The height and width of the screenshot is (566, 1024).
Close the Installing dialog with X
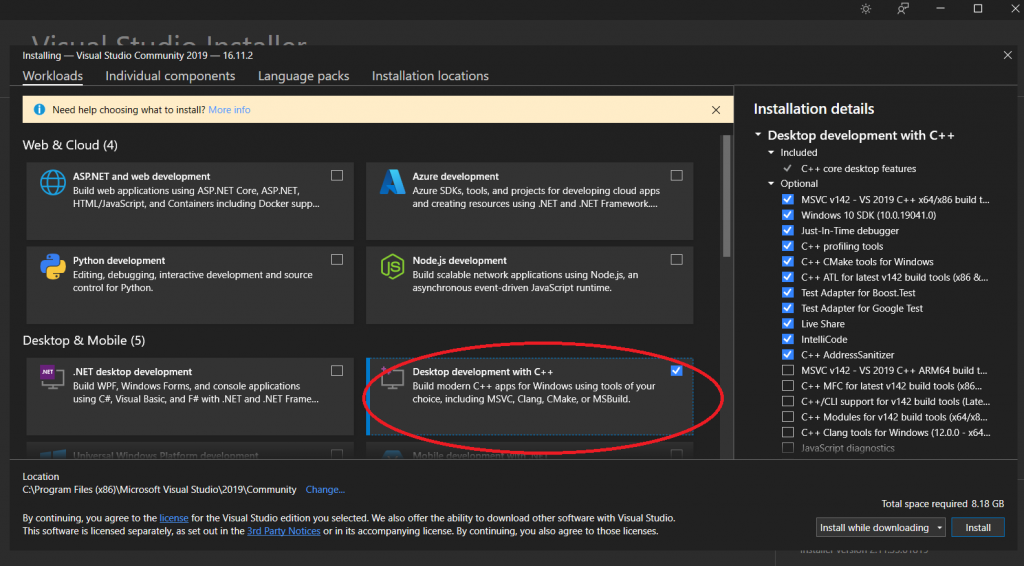pos(1007,55)
